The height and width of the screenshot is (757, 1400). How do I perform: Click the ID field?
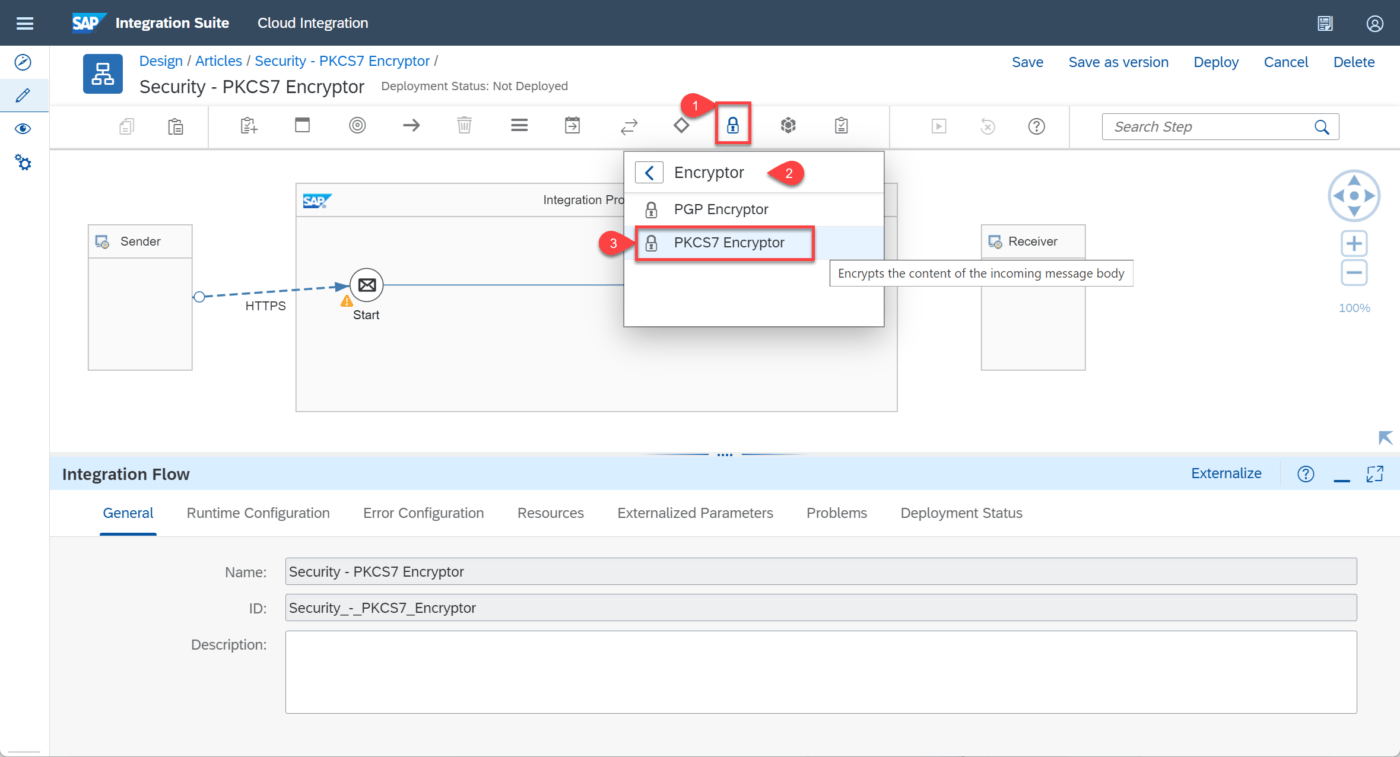821,607
